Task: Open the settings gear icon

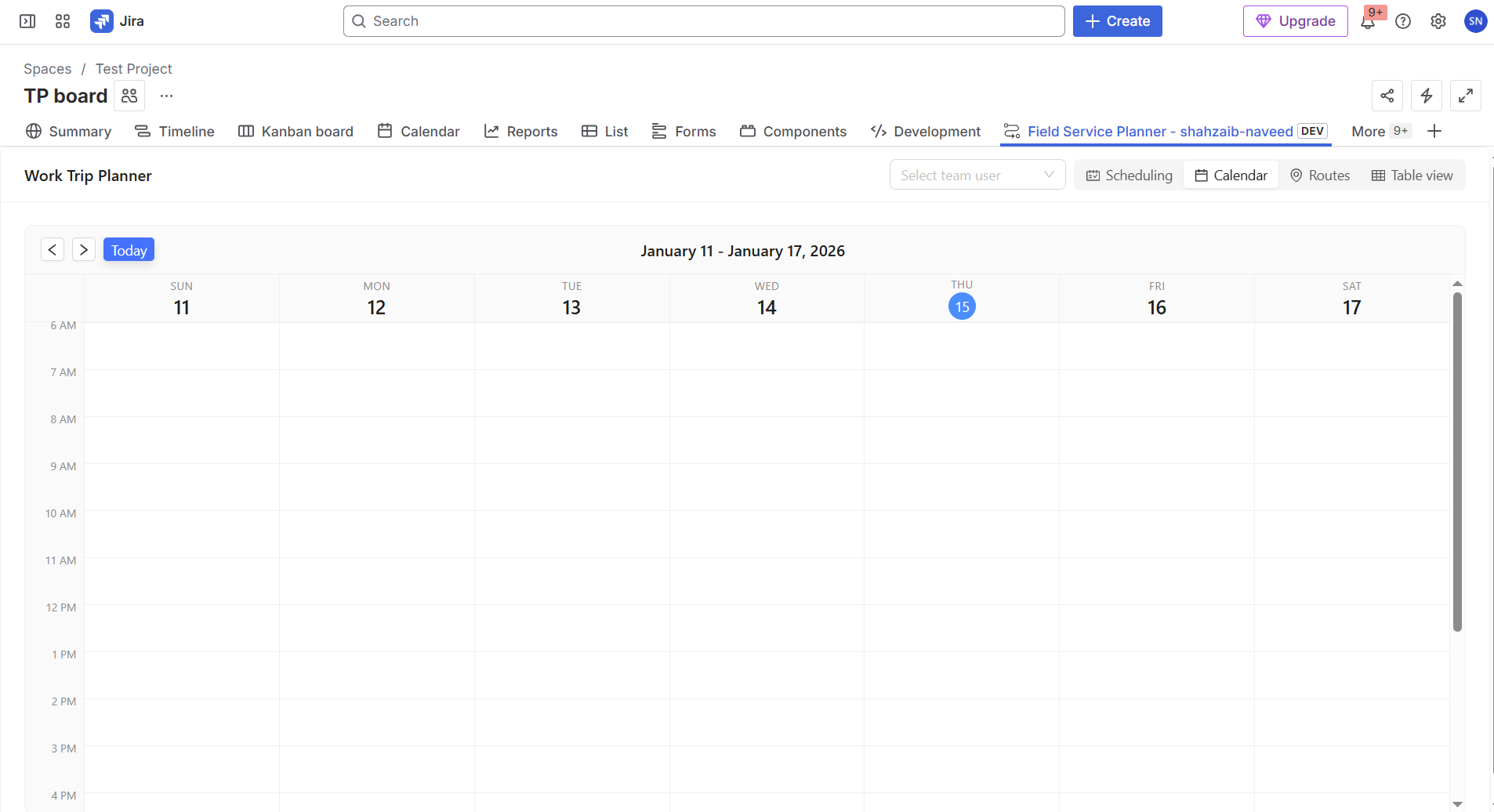Action: (1438, 21)
